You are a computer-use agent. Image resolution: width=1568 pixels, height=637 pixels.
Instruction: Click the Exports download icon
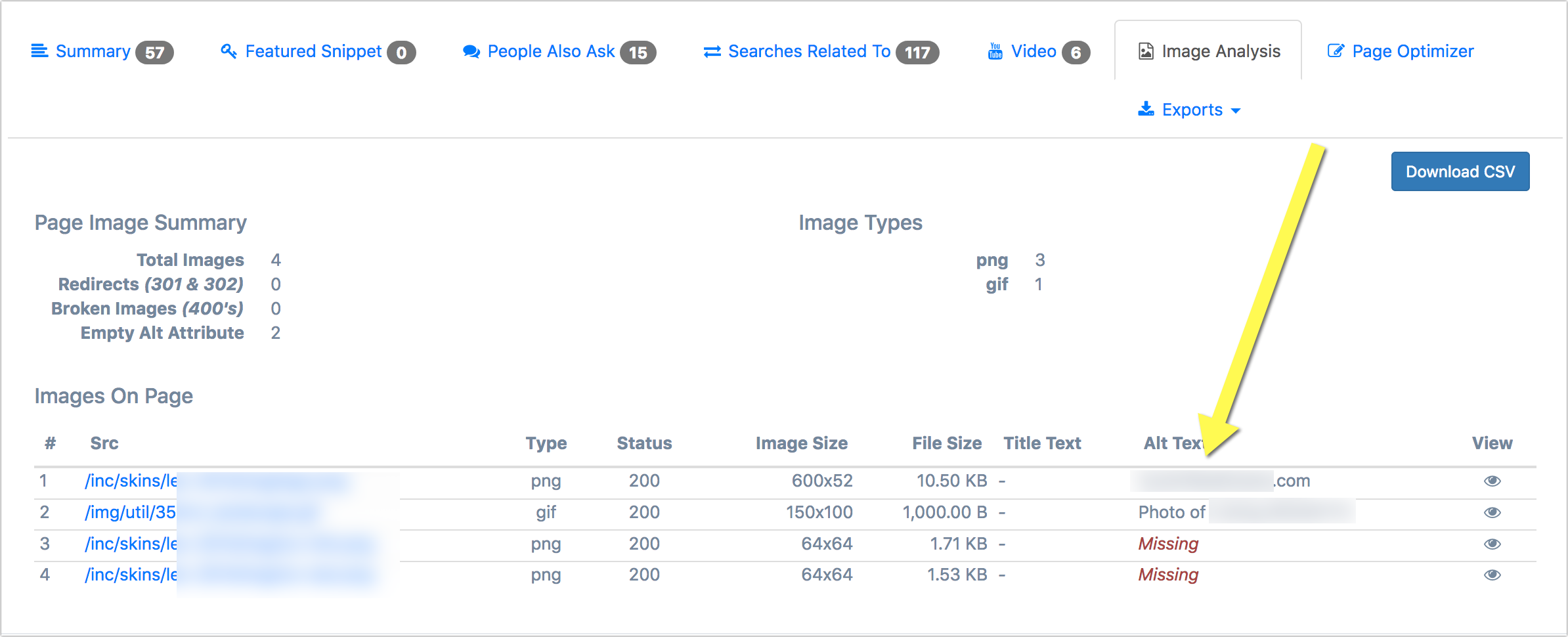click(1146, 109)
